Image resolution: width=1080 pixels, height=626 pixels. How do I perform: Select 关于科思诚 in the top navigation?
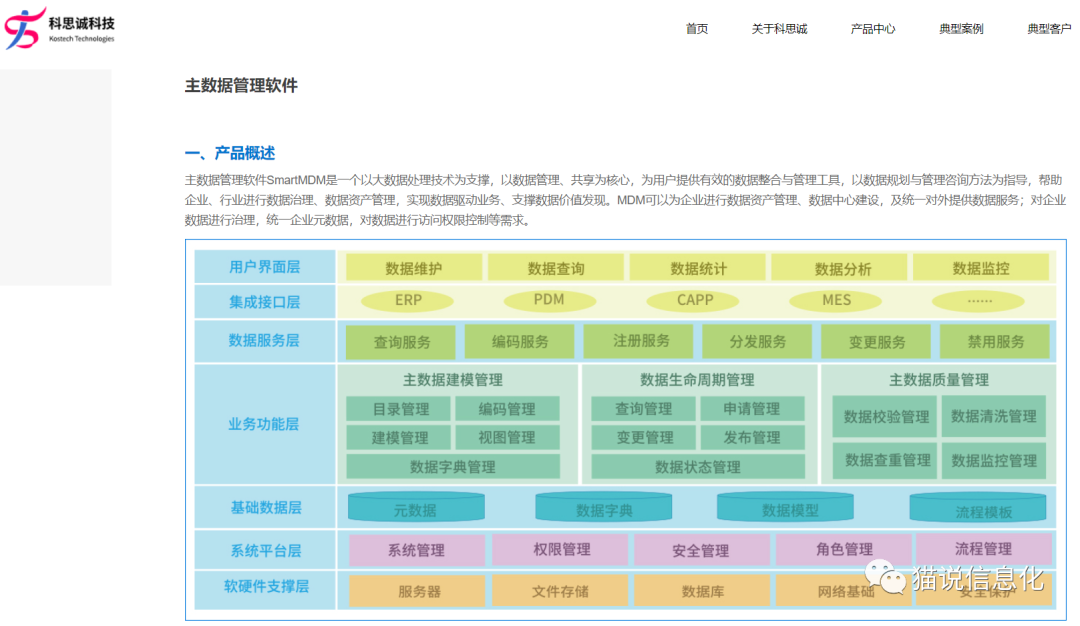[x=779, y=29]
